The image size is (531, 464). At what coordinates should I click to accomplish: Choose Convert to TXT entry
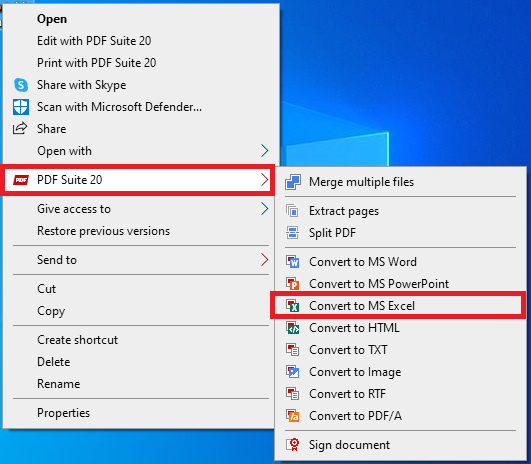tap(348, 350)
